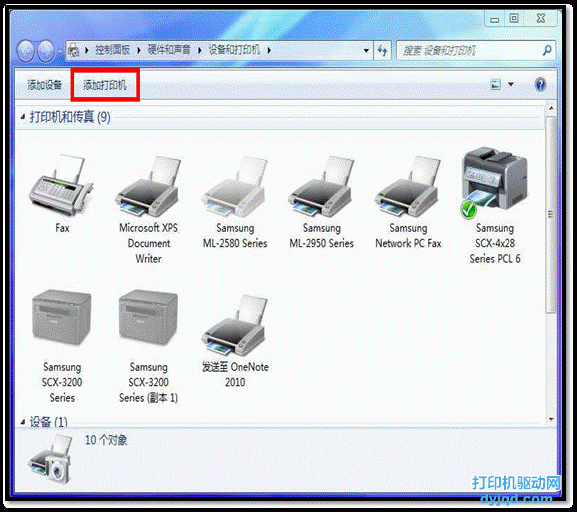Screen dimensions: 577x512
Task: Expand arrow after 控制面板 breadcrumb
Action: [139, 50]
